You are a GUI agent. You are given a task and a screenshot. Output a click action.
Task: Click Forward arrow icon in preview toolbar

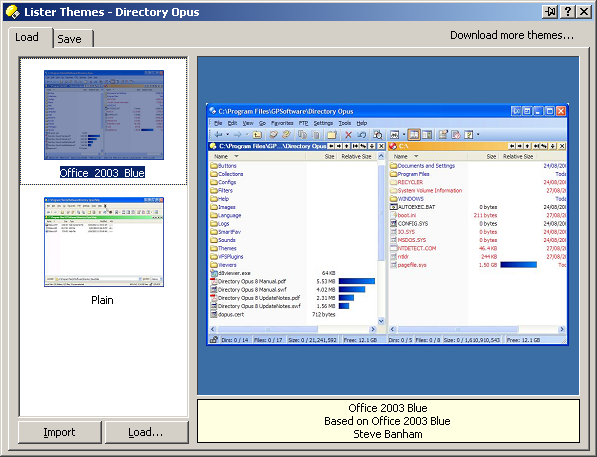pyautogui.click(x=237, y=134)
